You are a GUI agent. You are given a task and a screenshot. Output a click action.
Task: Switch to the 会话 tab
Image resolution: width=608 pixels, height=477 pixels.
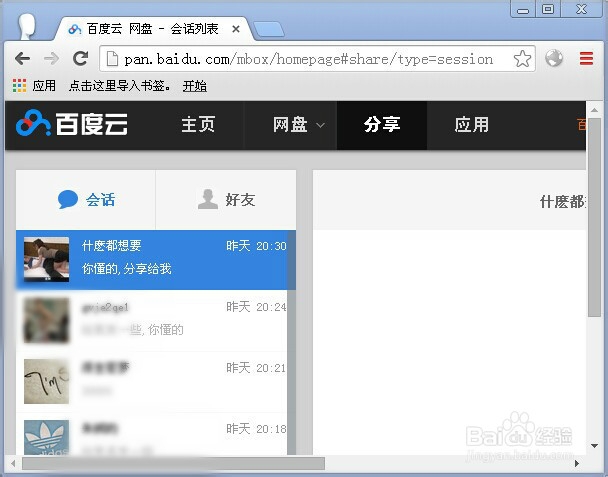click(x=86, y=200)
